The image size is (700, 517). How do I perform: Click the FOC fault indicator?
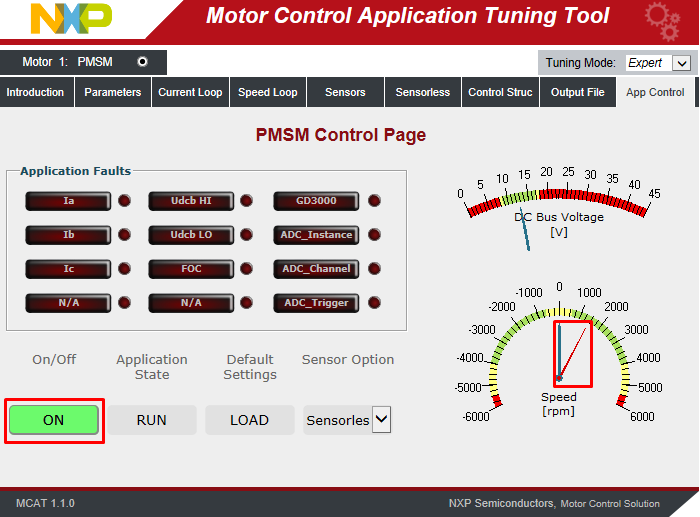191,269
